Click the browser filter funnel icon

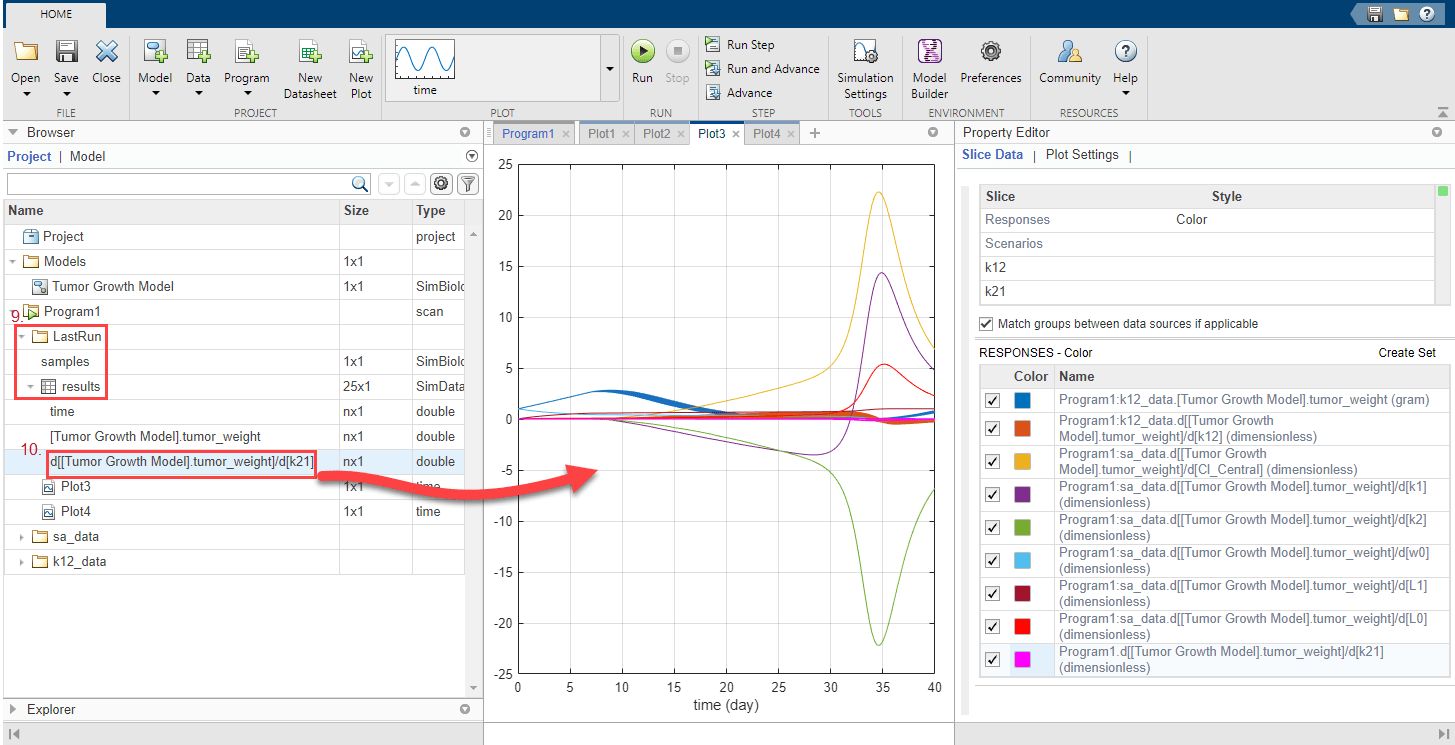click(467, 184)
